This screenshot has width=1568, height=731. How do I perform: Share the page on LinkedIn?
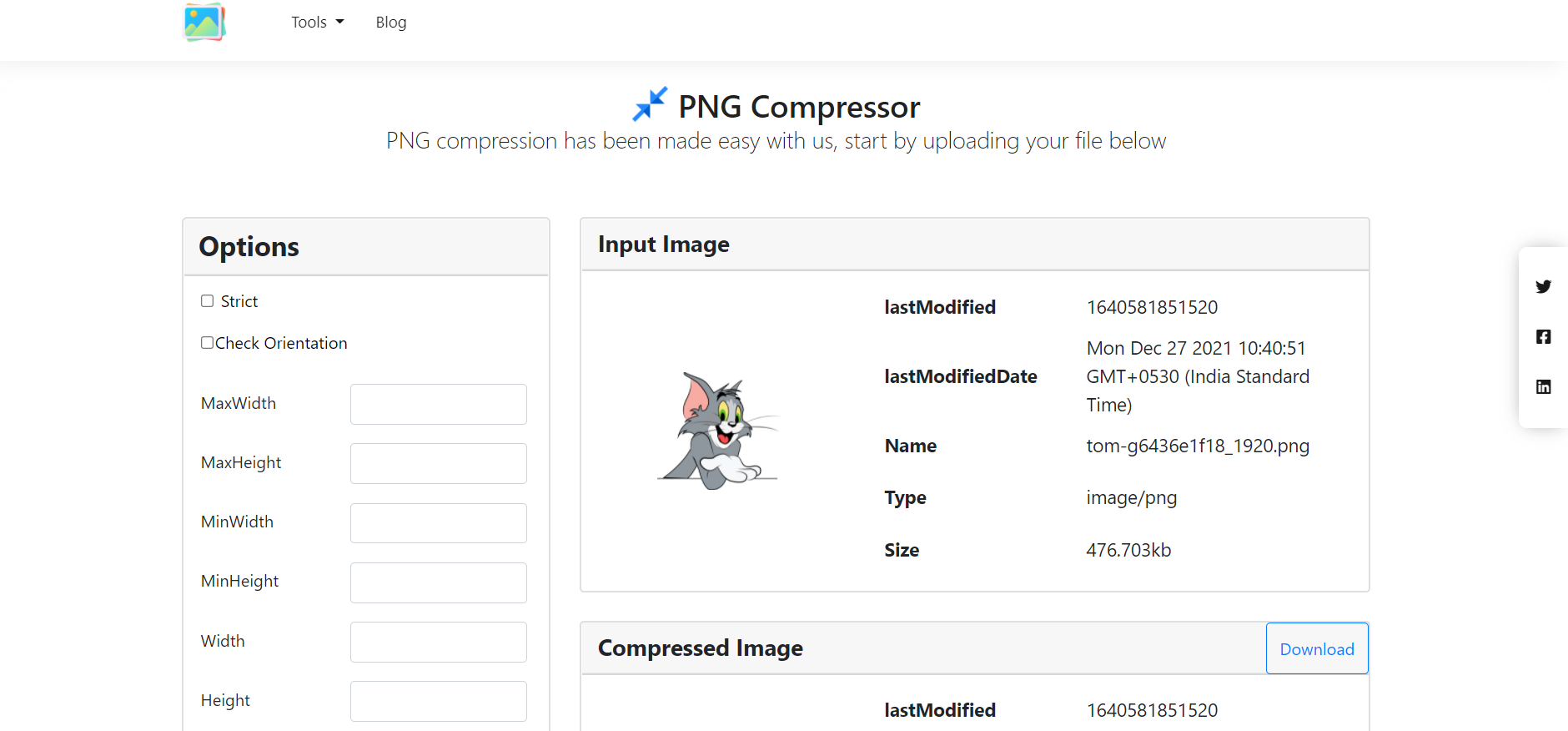click(x=1543, y=387)
